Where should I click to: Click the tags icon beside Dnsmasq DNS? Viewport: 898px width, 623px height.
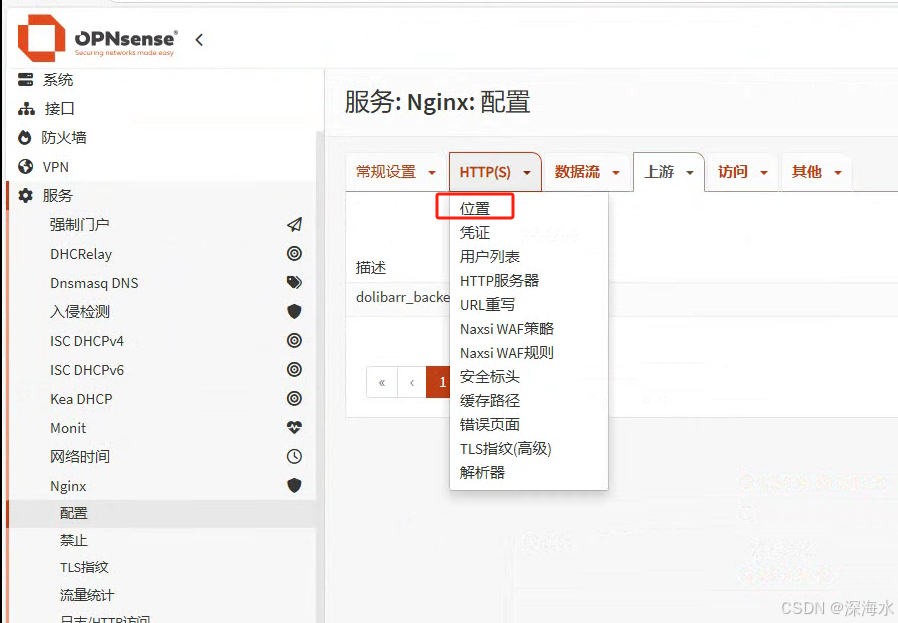(294, 282)
